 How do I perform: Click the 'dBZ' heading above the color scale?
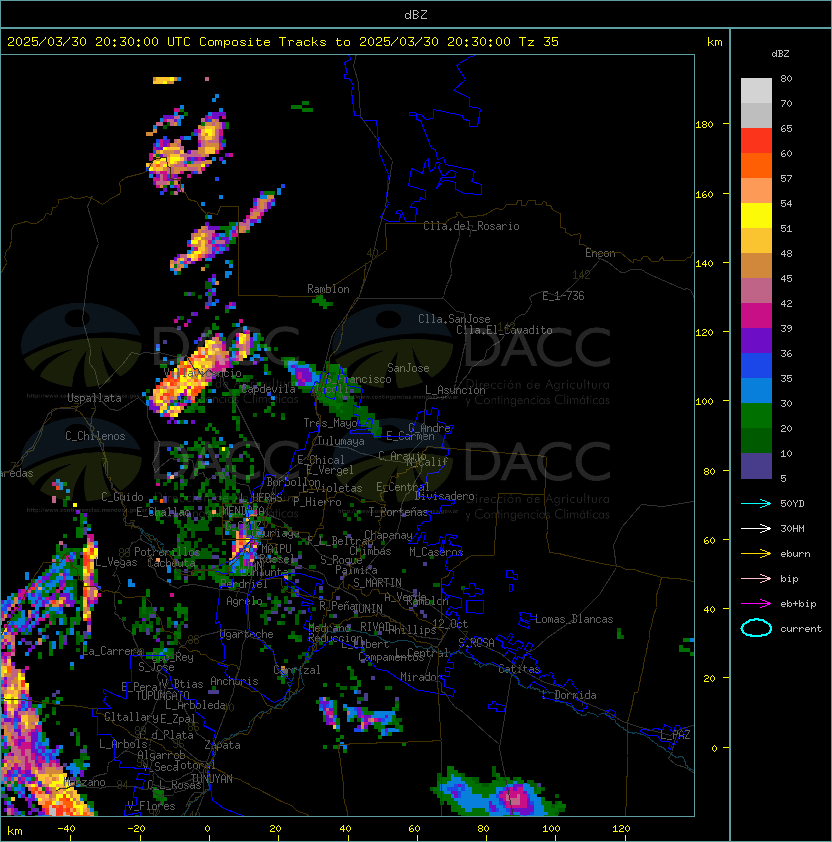(780, 54)
